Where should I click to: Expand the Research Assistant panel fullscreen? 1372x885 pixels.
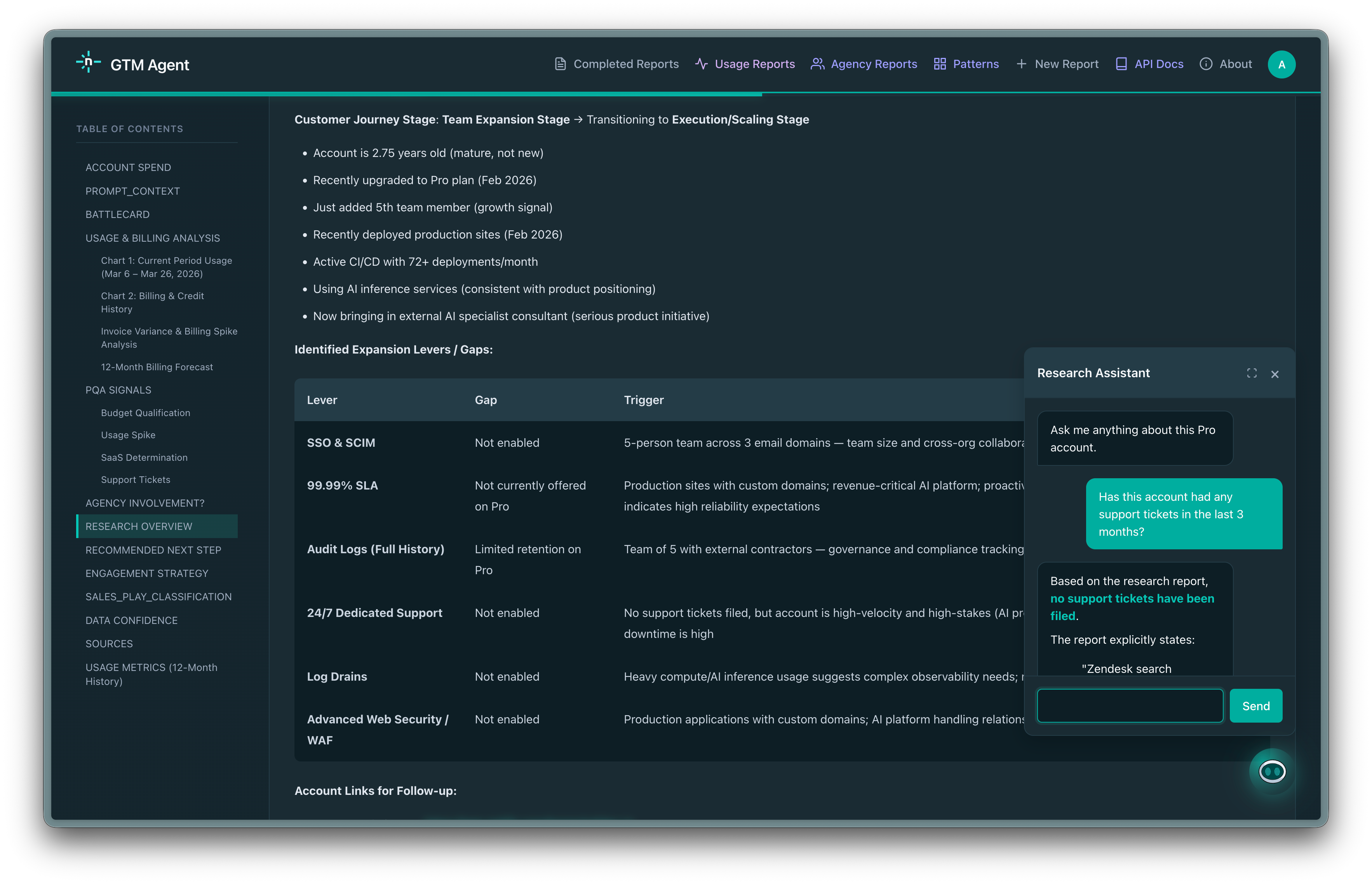pyautogui.click(x=1251, y=373)
